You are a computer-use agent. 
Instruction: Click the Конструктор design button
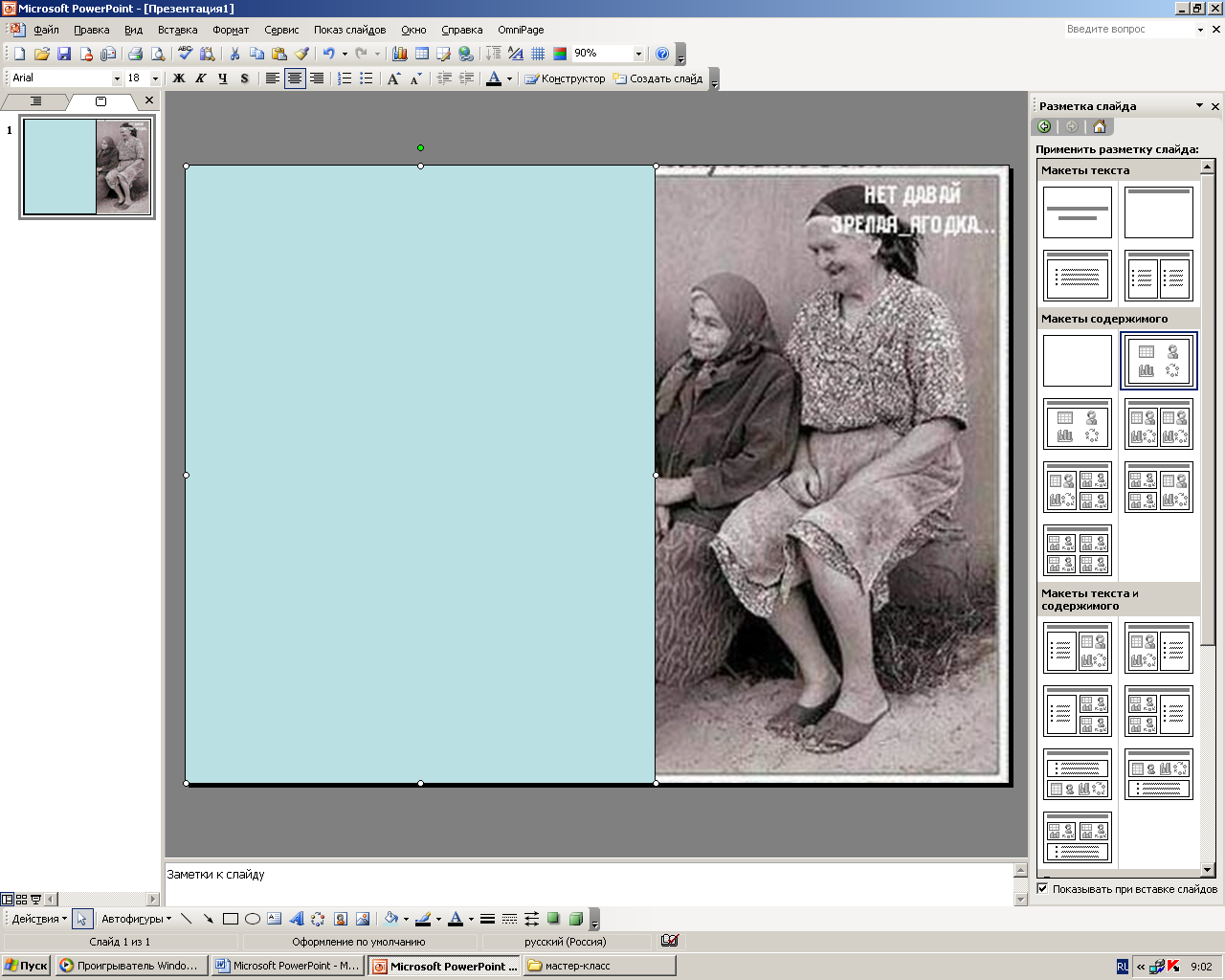point(565,78)
